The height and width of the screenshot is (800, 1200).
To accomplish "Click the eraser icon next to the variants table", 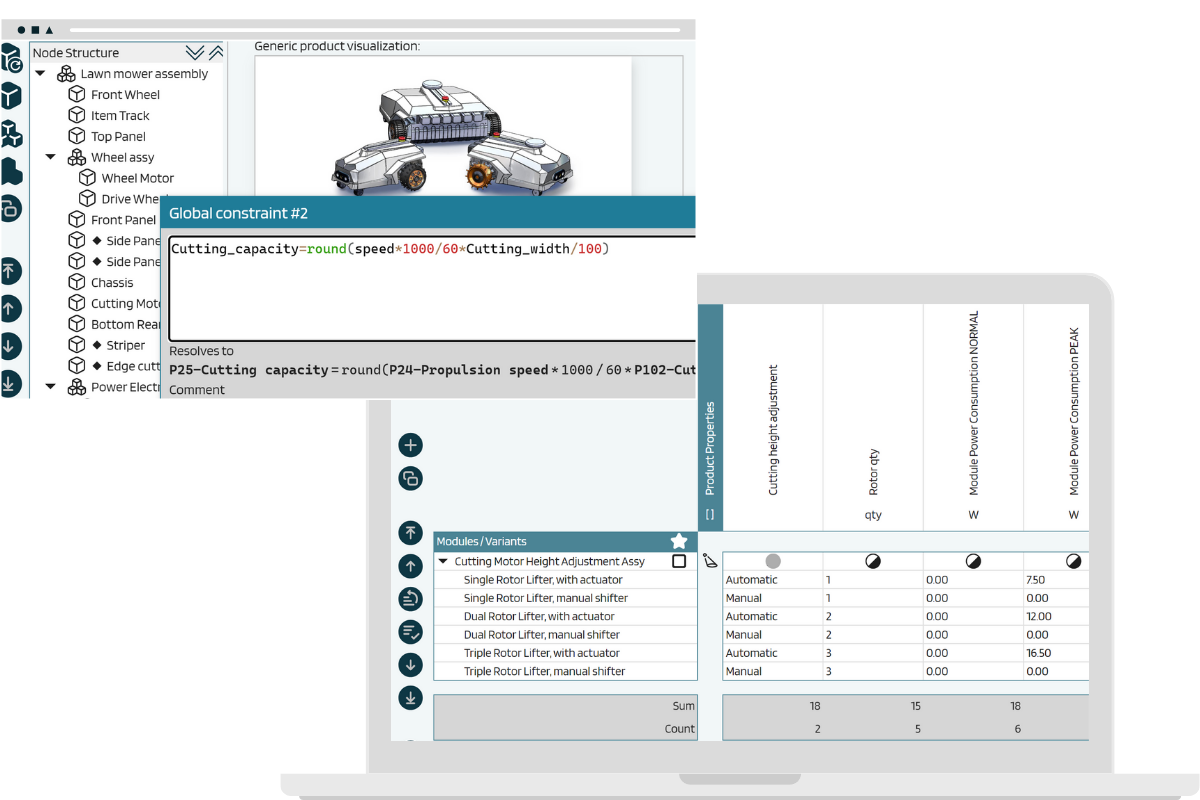I will pos(710,561).
